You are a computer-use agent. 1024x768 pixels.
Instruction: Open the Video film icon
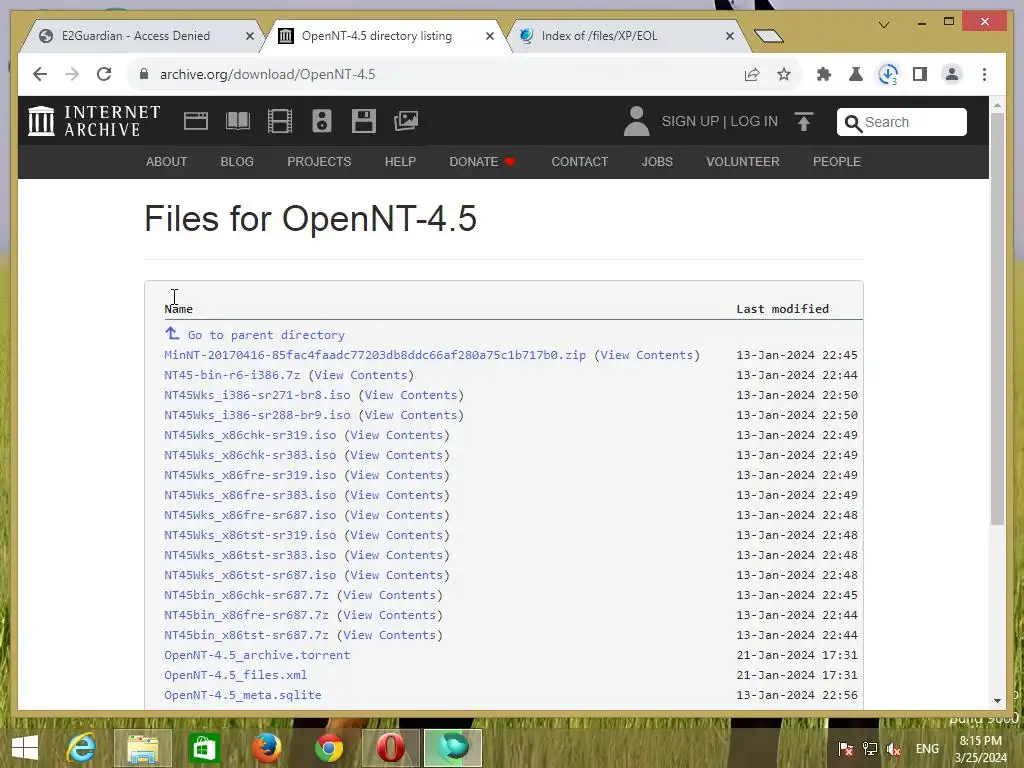tap(280, 121)
